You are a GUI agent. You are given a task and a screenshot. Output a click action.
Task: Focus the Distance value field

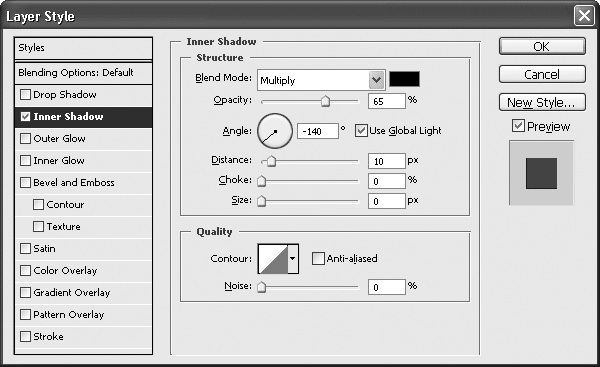386,161
